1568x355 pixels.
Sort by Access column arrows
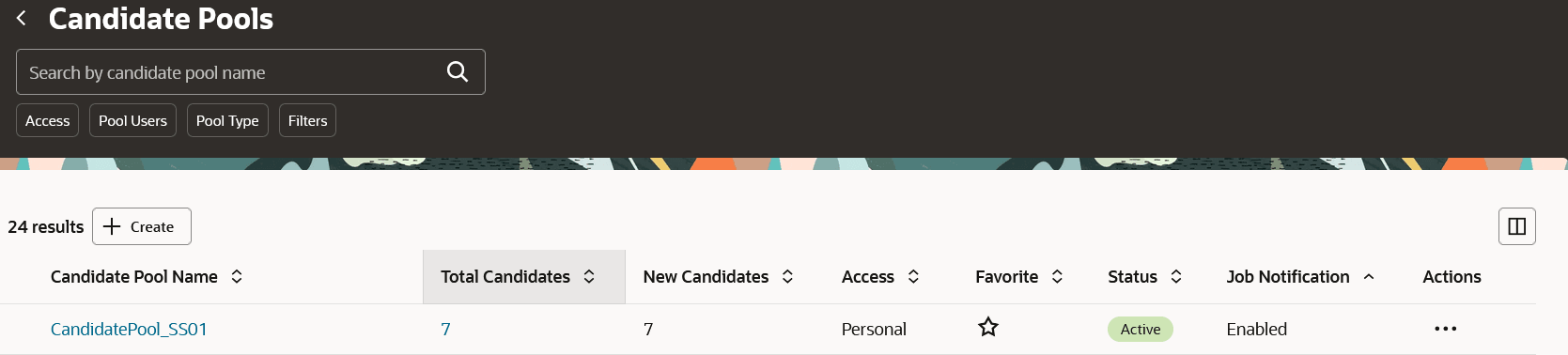point(913,276)
